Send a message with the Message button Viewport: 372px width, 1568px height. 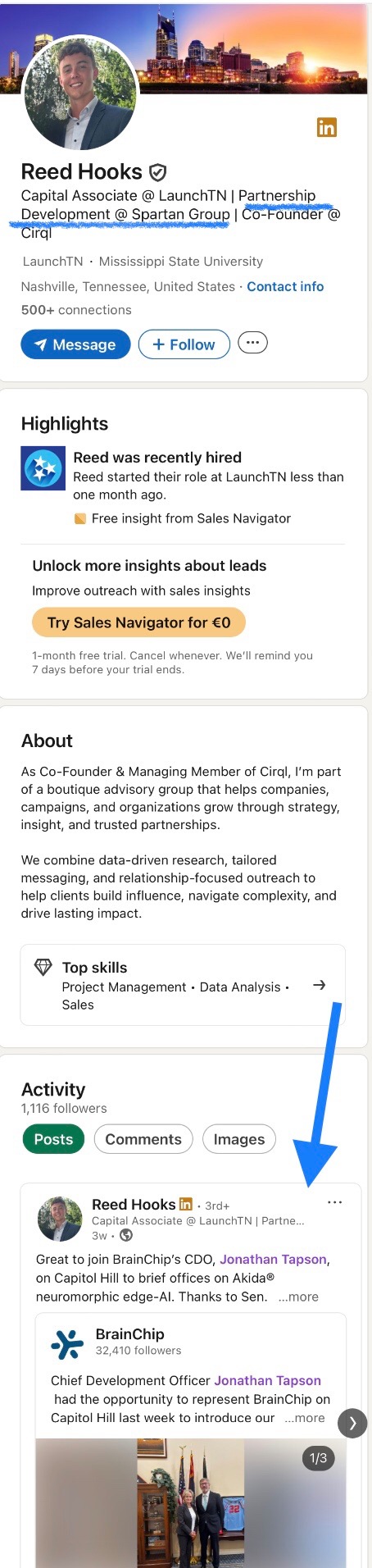point(75,344)
